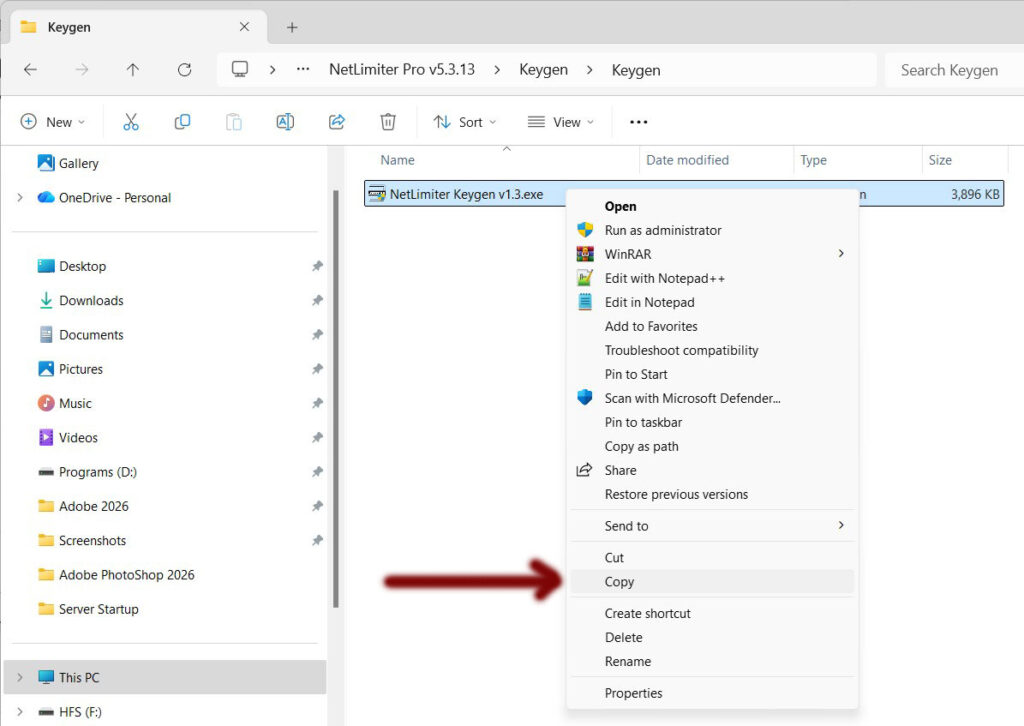Click the toolbar Copy icon
The image size is (1024, 726).
point(182,122)
